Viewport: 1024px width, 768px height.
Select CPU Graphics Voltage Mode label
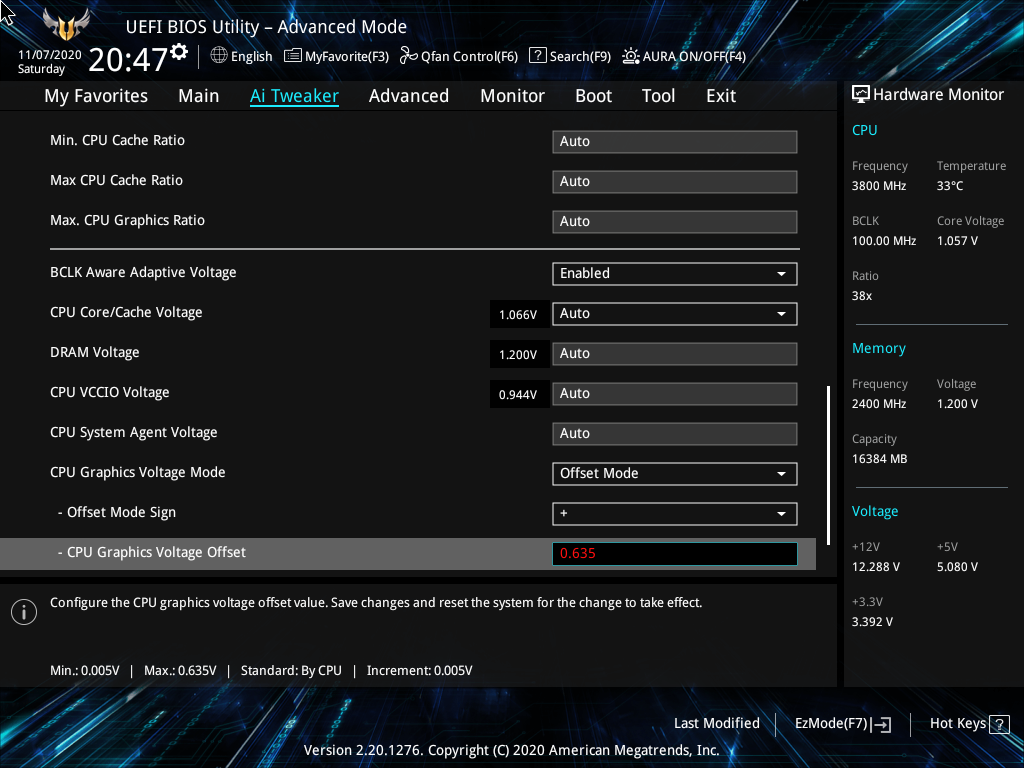(x=138, y=472)
